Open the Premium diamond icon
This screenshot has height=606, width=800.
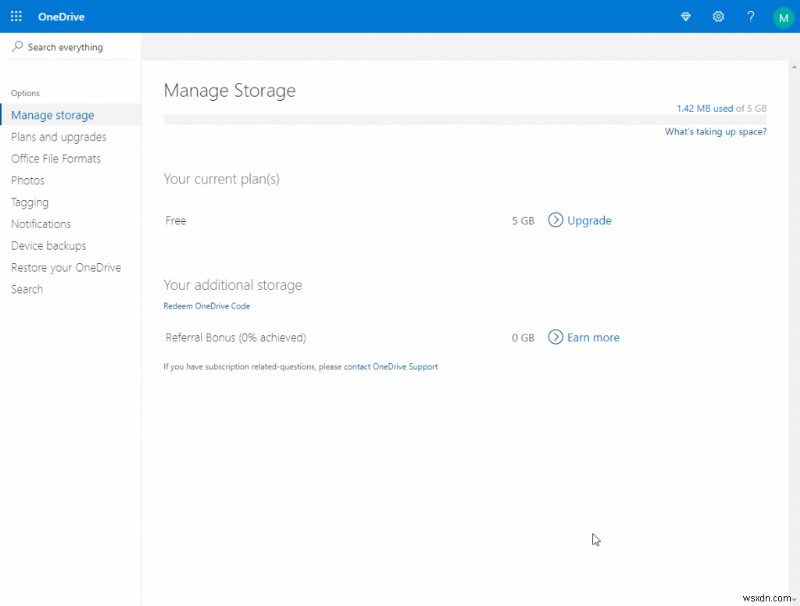click(x=686, y=17)
